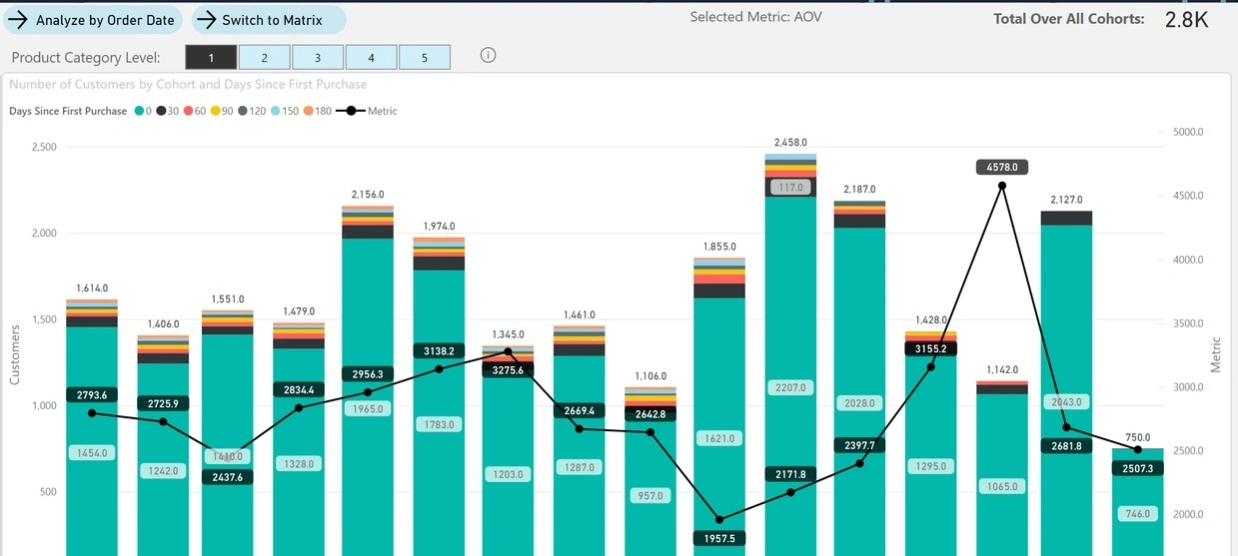This screenshot has width=1238, height=556.
Task: Select the red 60-day legend dot
Action: tap(188, 111)
